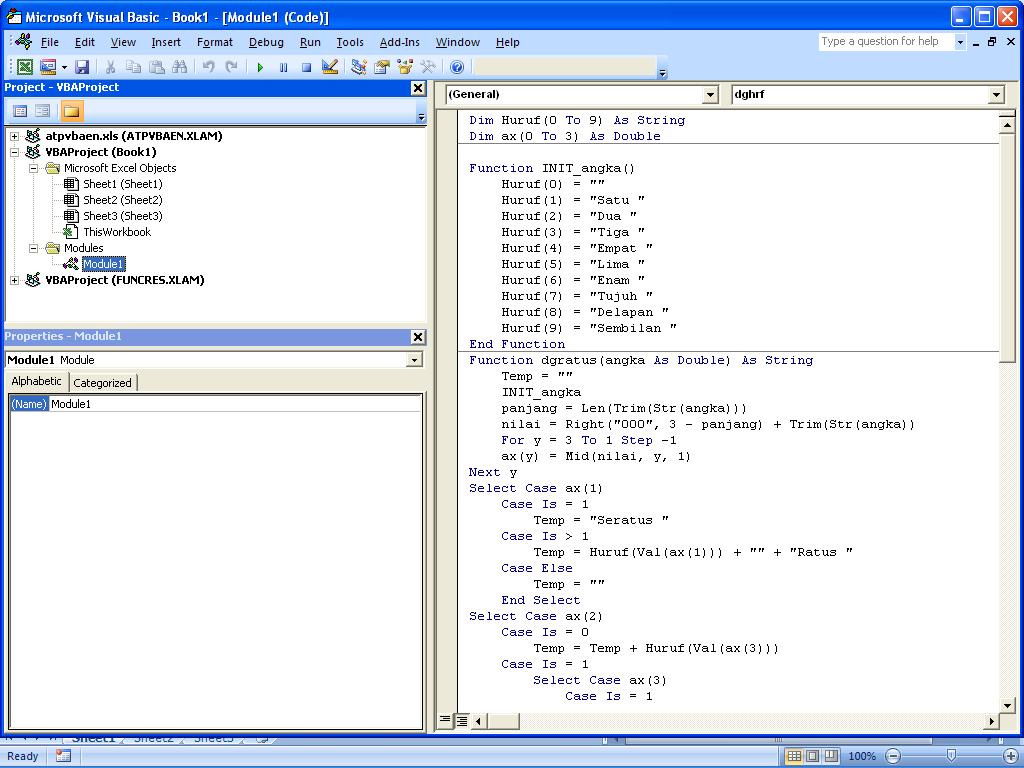Viewport: 1024px width, 768px height.
Task: Open the Edit menu
Action: coord(84,42)
